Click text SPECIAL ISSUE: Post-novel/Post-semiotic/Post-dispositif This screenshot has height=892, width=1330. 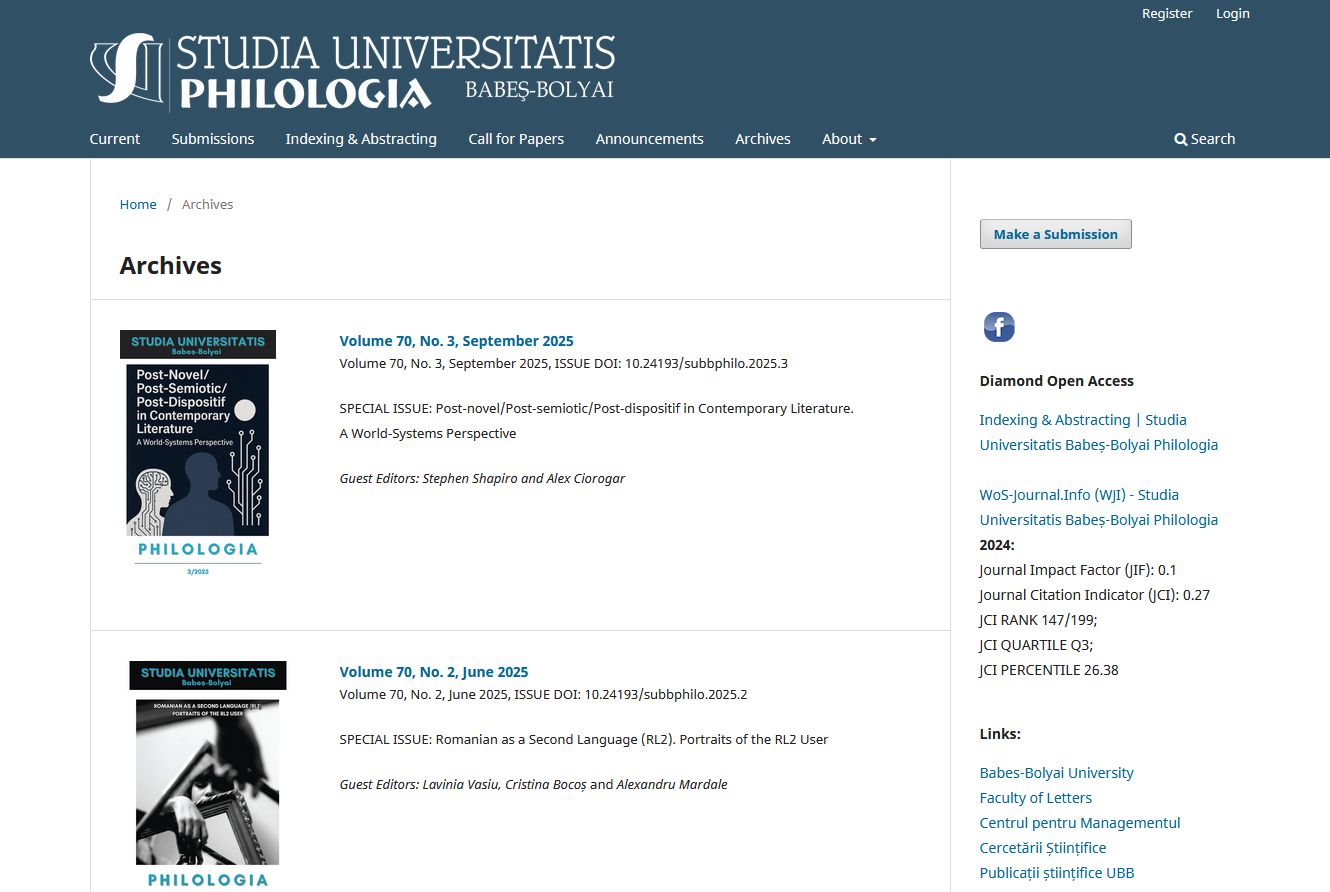click(596, 408)
